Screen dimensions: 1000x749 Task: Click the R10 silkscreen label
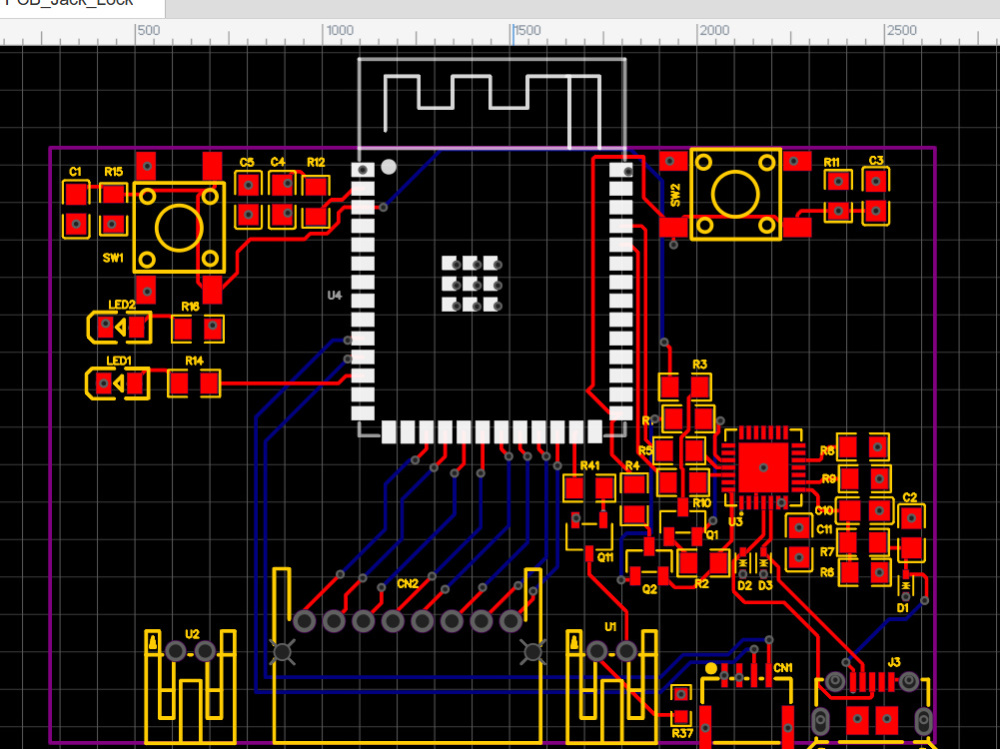702,503
